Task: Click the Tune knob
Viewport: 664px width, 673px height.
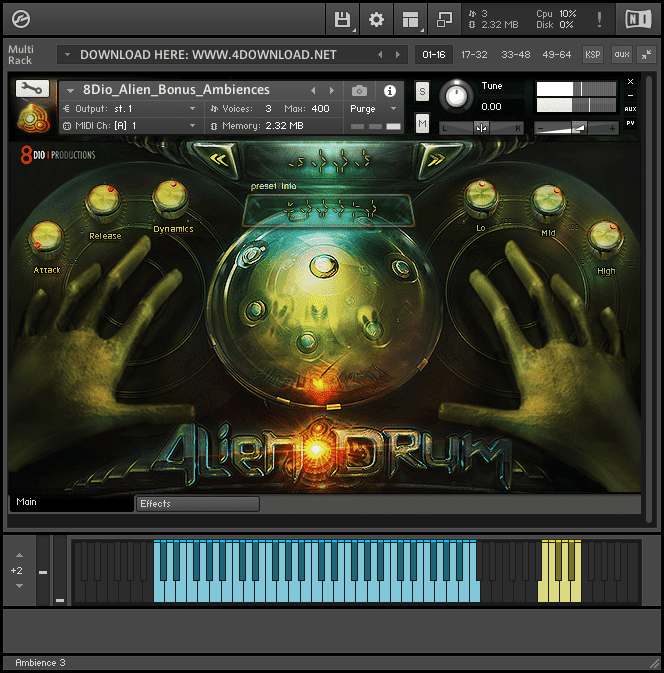Action: point(456,96)
